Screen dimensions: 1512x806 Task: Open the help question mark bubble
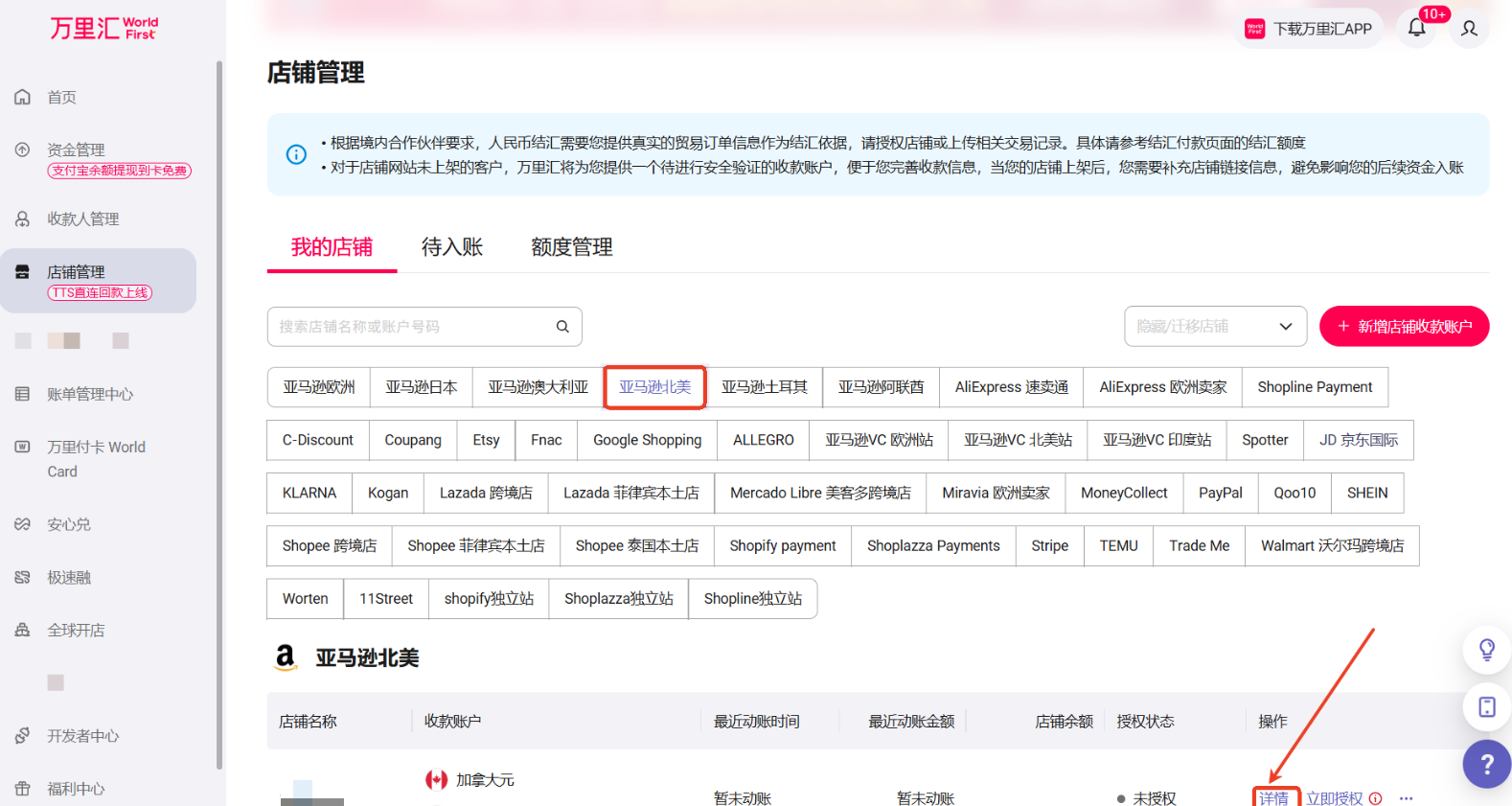click(x=1486, y=764)
